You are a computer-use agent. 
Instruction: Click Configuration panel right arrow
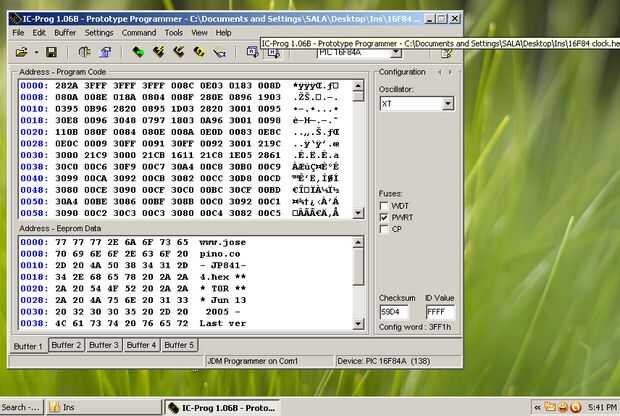[x=450, y=72]
